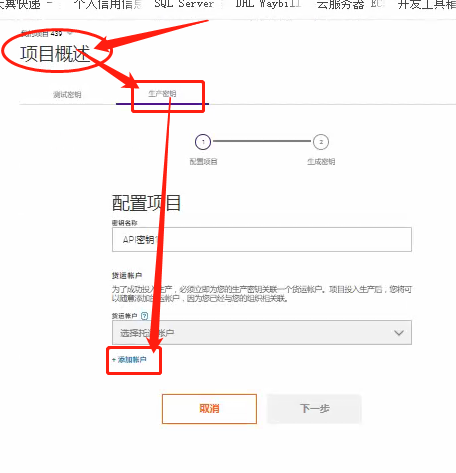
Task: Open the 开发工具箱 bookmark
Action: click(x=427, y=4)
